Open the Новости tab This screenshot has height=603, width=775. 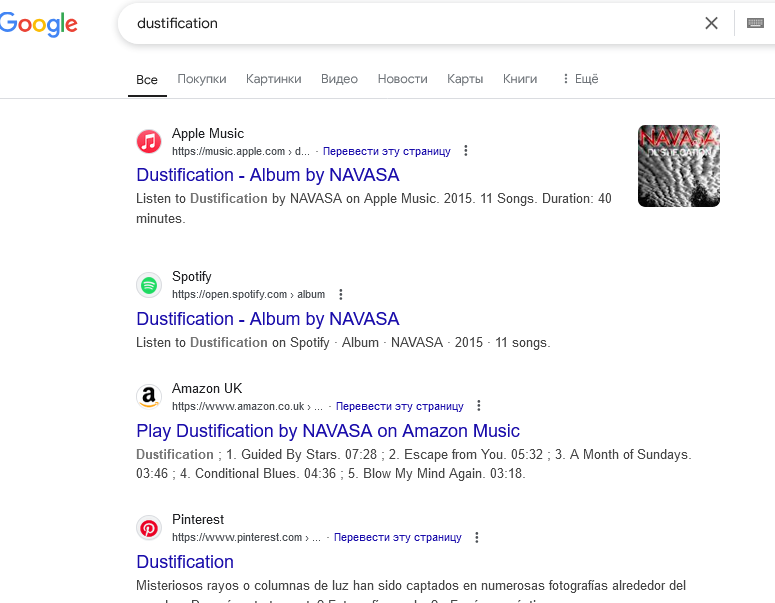coord(402,79)
